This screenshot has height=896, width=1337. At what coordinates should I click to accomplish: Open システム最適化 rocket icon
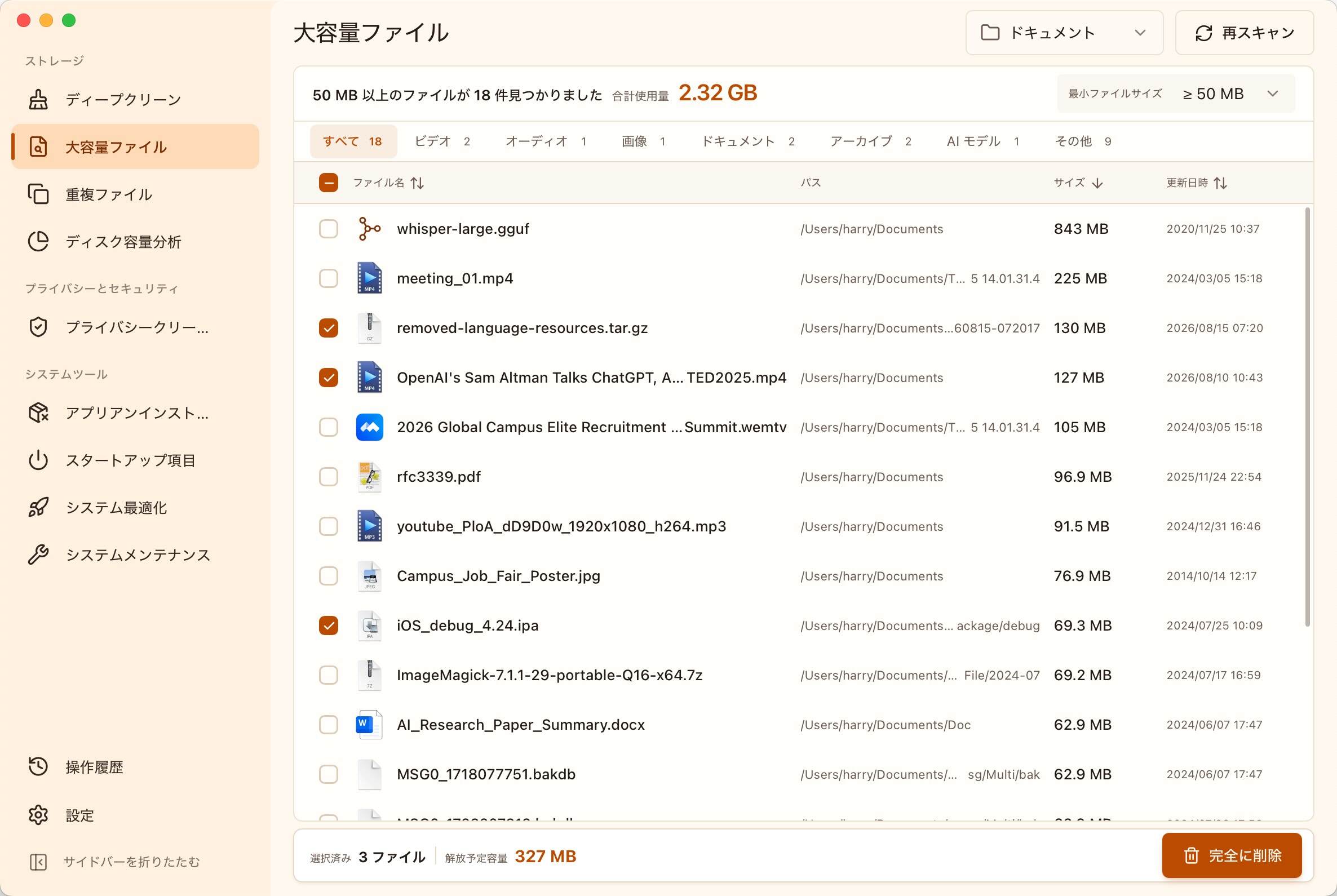click(38, 507)
